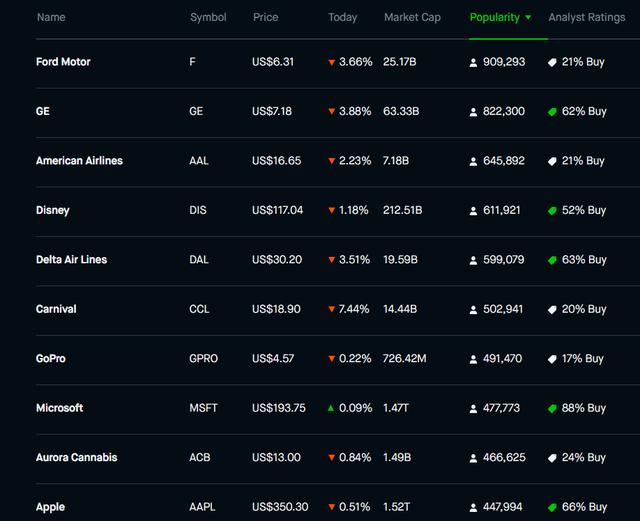Open the Ford Motor stock
This screenshot has width=640, height=521.
[63, 62]
